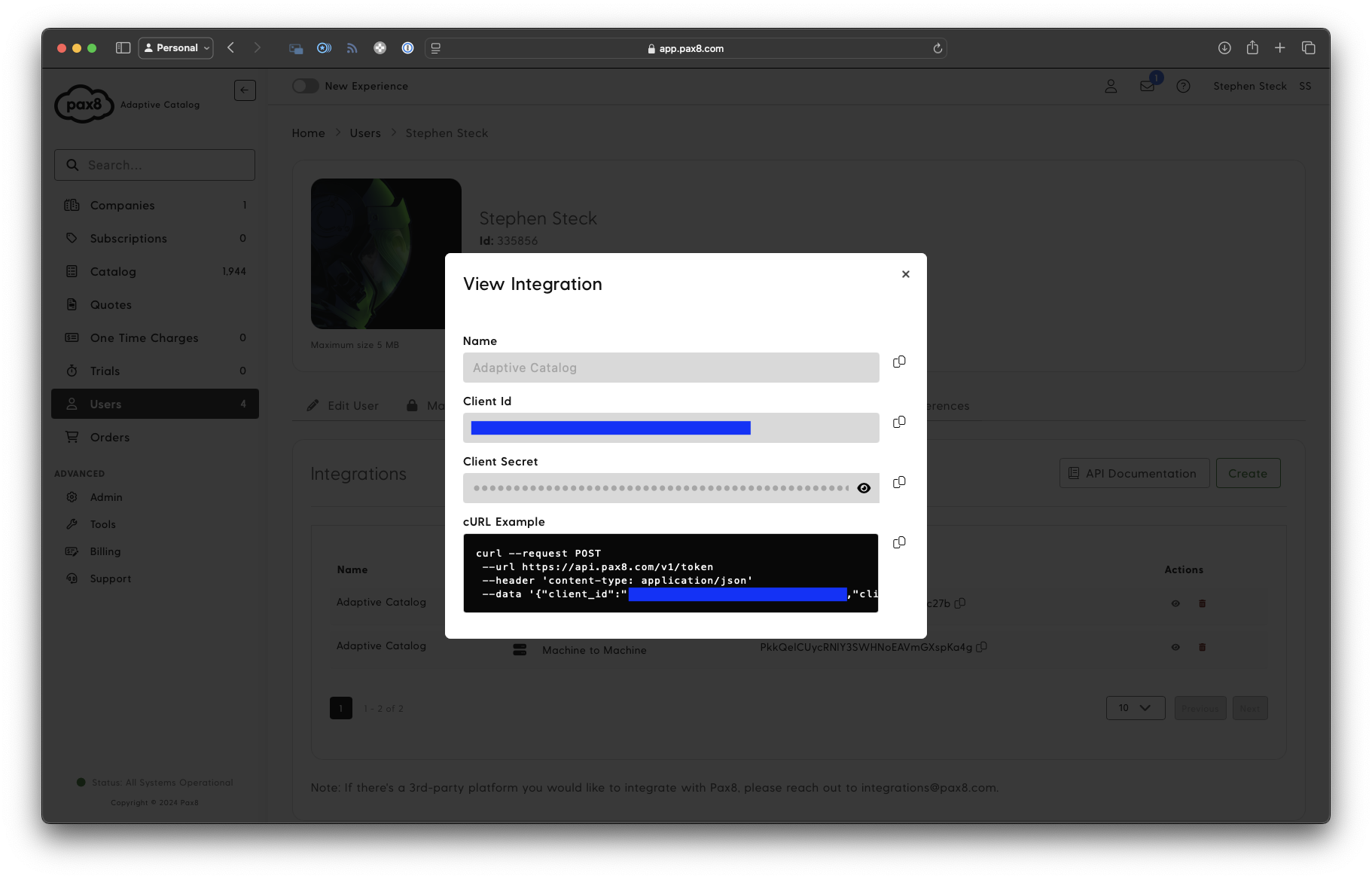Toggle the New Experience switch
This screenshot has height=879, width=1372.
(306, 86)
